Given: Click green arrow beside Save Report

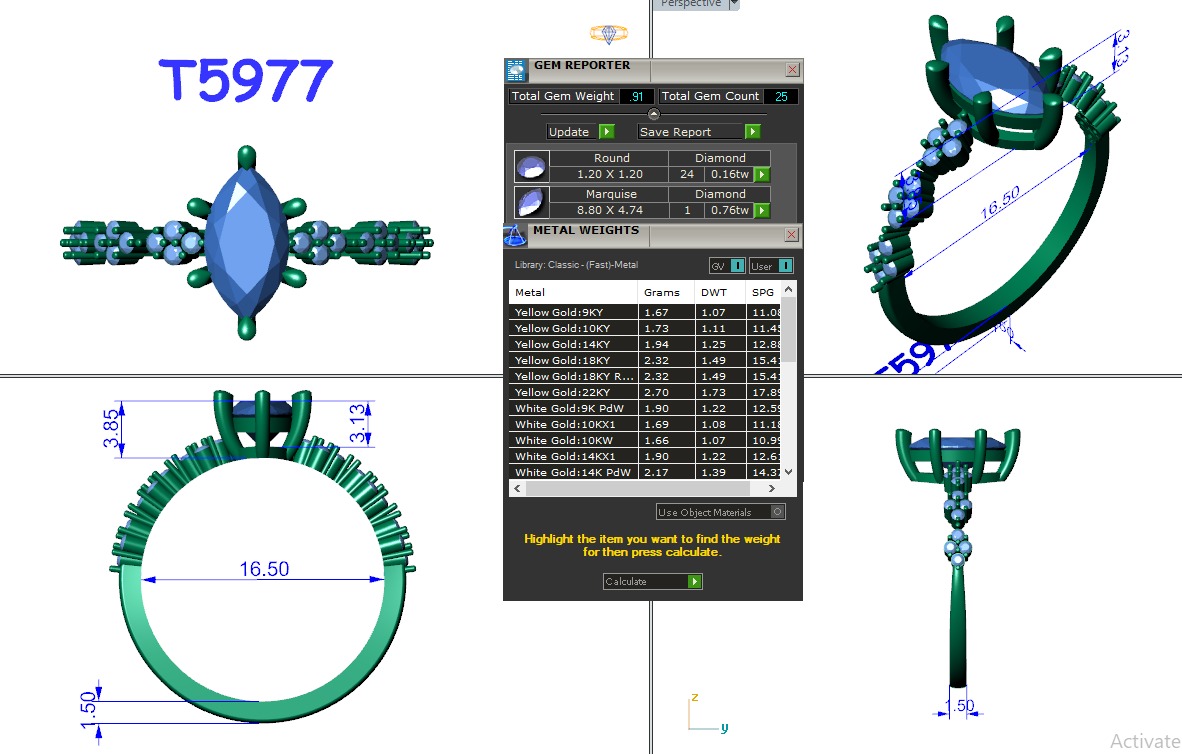Looking at the screenshot, I should click(x=752, y=131).
